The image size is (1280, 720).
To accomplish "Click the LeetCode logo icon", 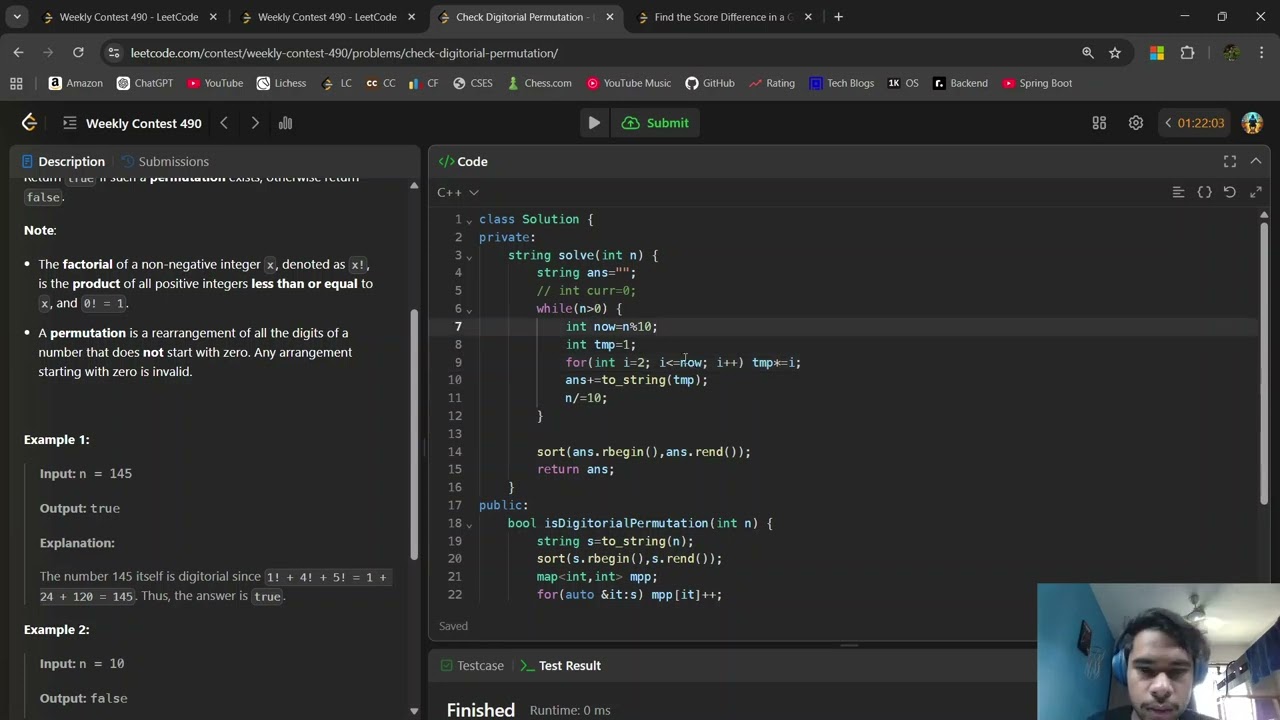I will (29, 123).
